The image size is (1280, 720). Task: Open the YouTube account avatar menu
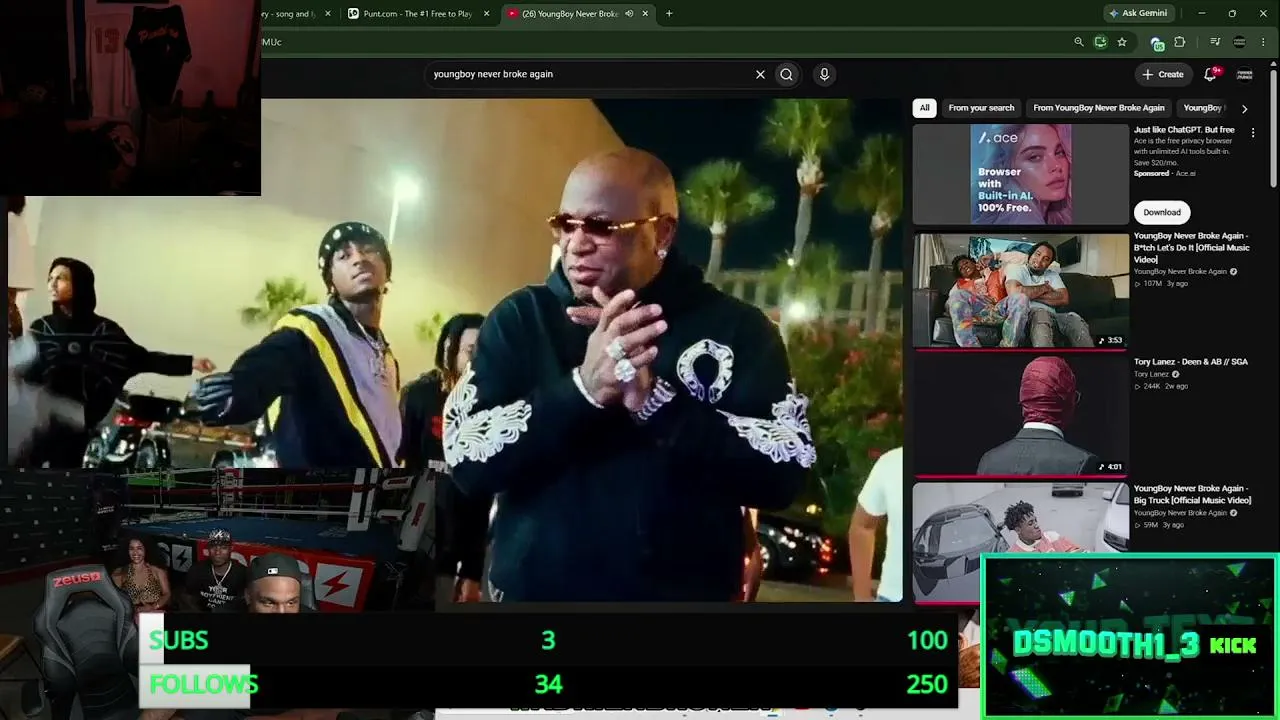click(1245, 74)
